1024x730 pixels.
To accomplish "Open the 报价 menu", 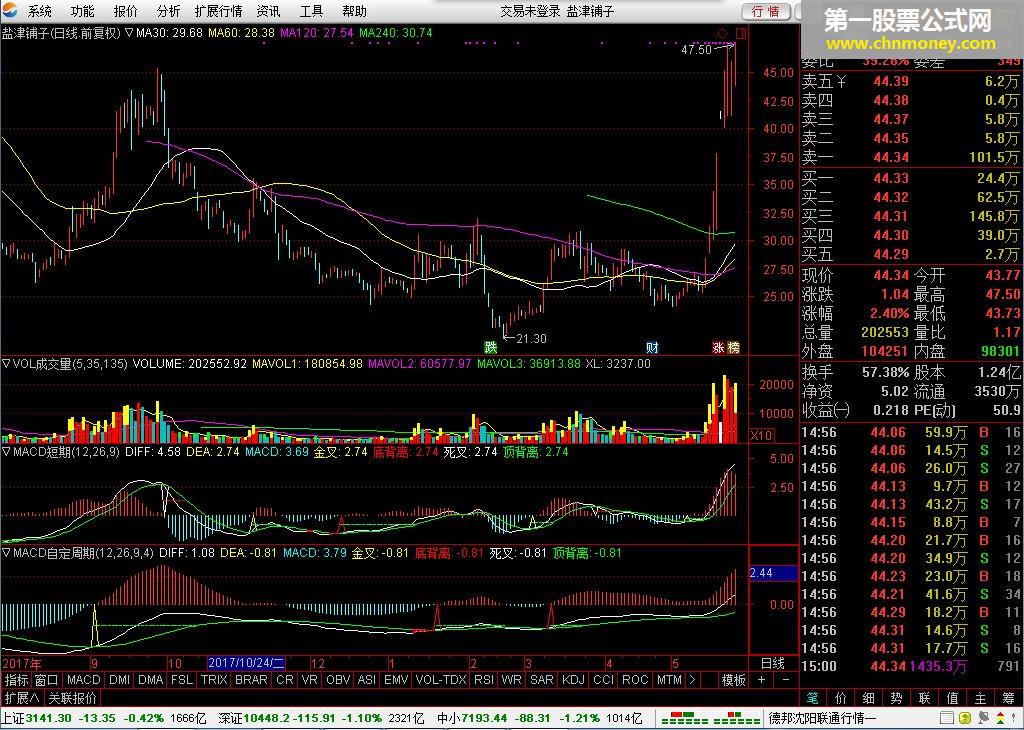I will click(x=125, y=11).
